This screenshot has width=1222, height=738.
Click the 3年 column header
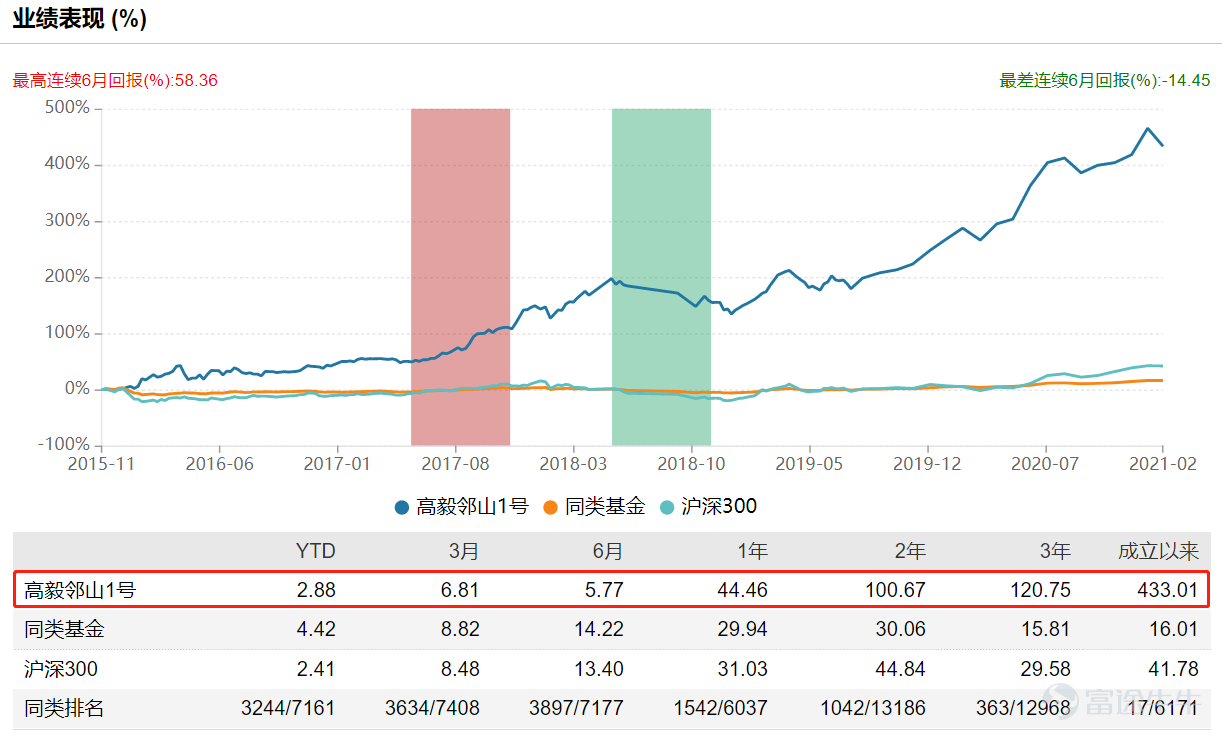[x=1054, y=551]
